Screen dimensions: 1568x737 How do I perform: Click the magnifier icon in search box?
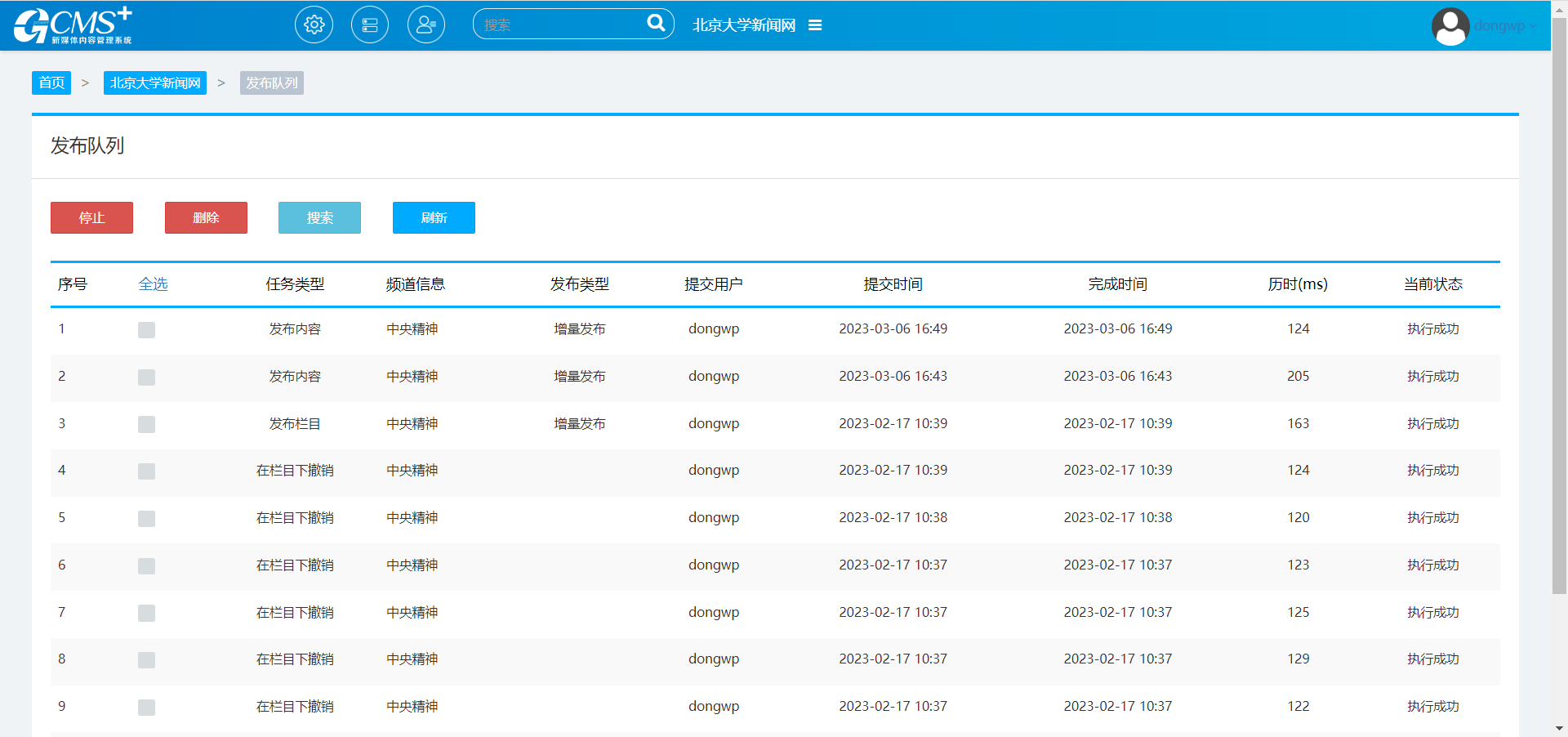(656, 24)
